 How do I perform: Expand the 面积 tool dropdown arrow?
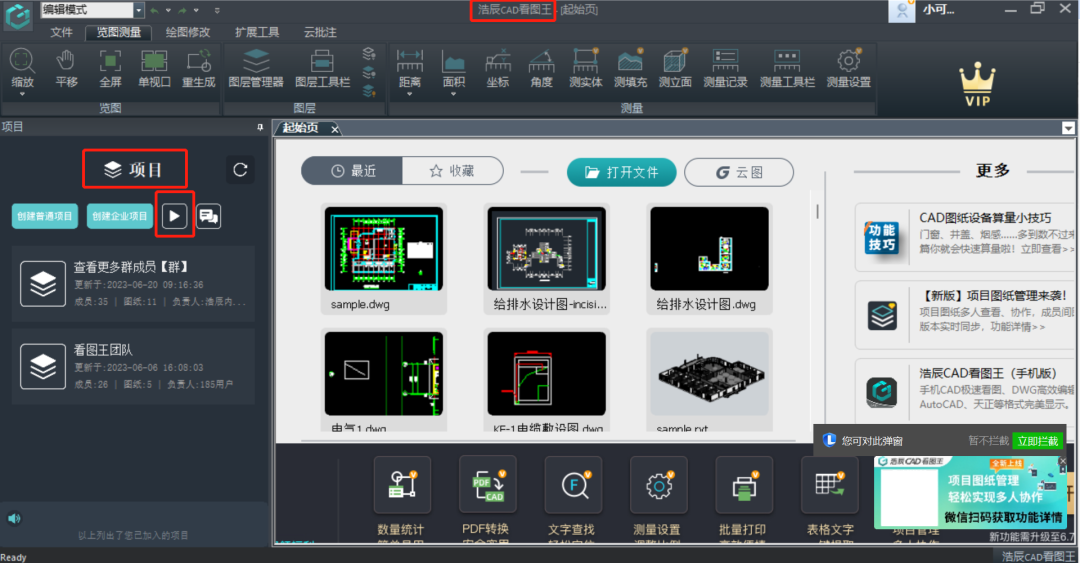[x=453, y=94]
